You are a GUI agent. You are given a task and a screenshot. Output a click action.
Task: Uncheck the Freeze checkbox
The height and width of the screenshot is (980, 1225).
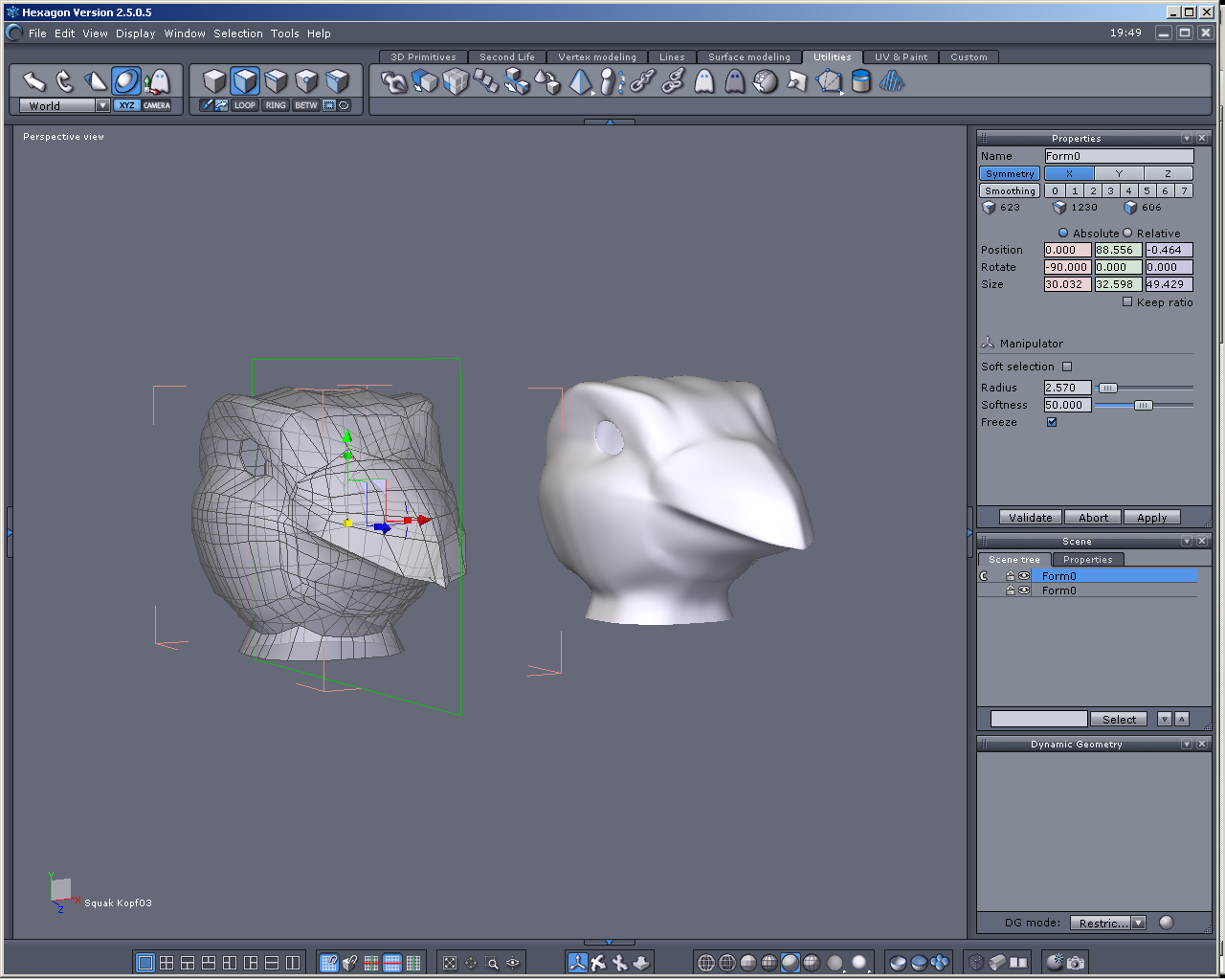point(1052,422)
